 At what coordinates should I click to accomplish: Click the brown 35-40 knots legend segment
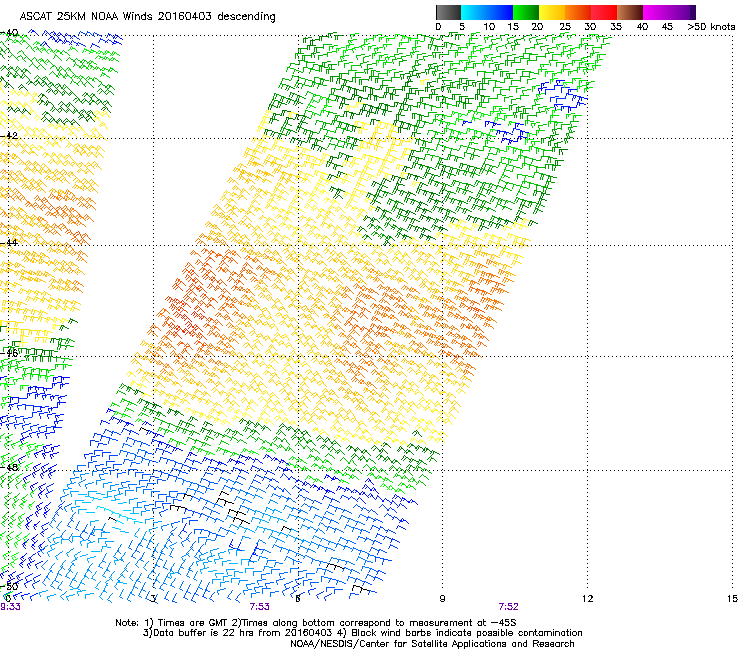[630, 12]
